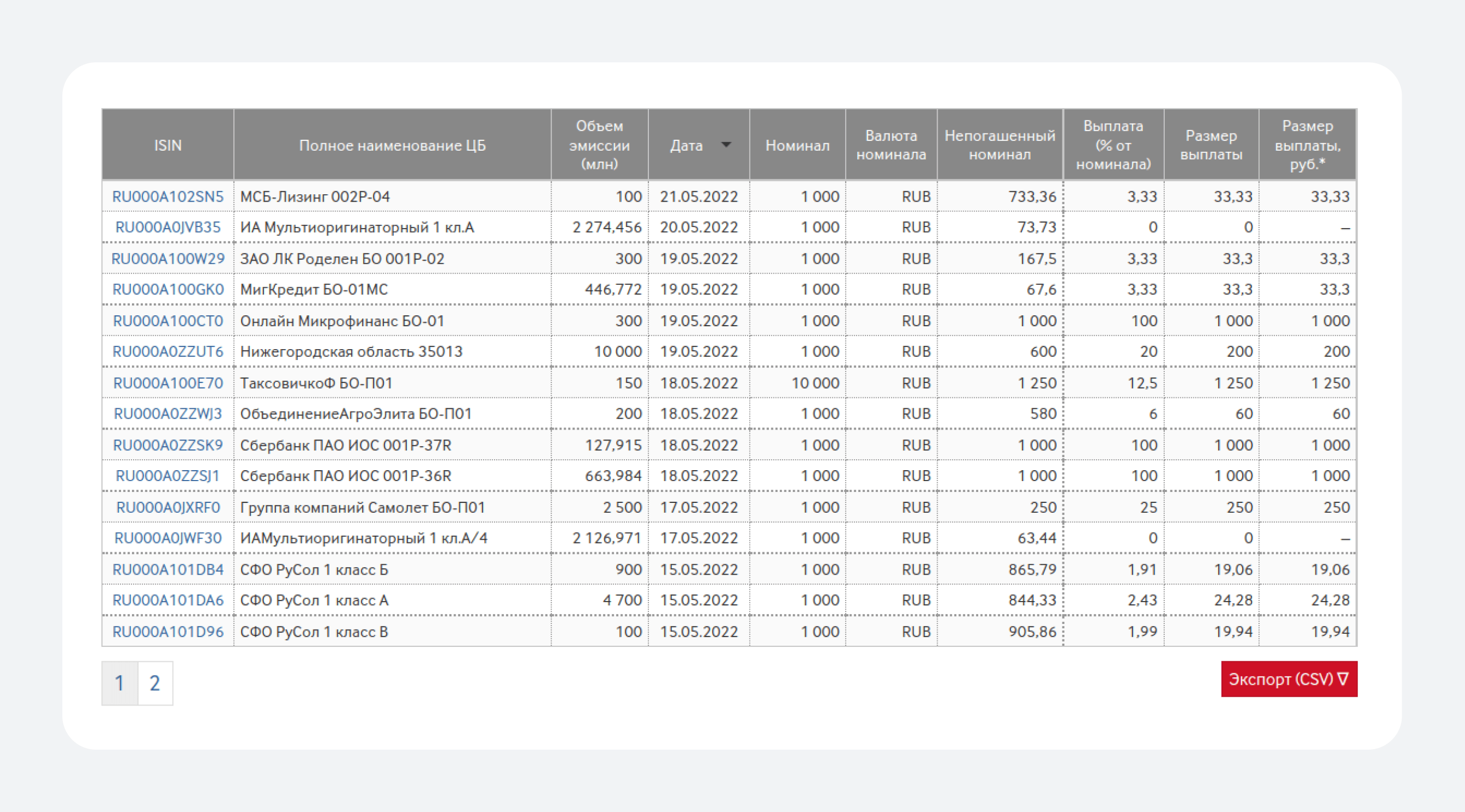
Task: Click the date 20.05.2022 cell
Action: [x=699, y=228]
